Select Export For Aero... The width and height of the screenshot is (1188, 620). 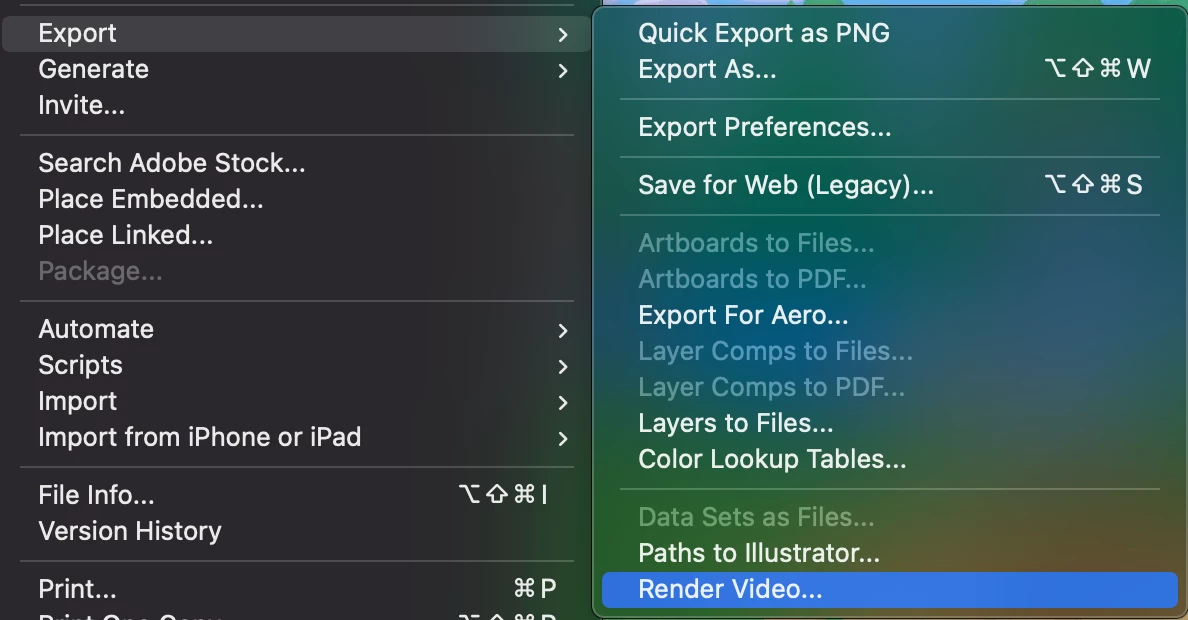(889, 315)
